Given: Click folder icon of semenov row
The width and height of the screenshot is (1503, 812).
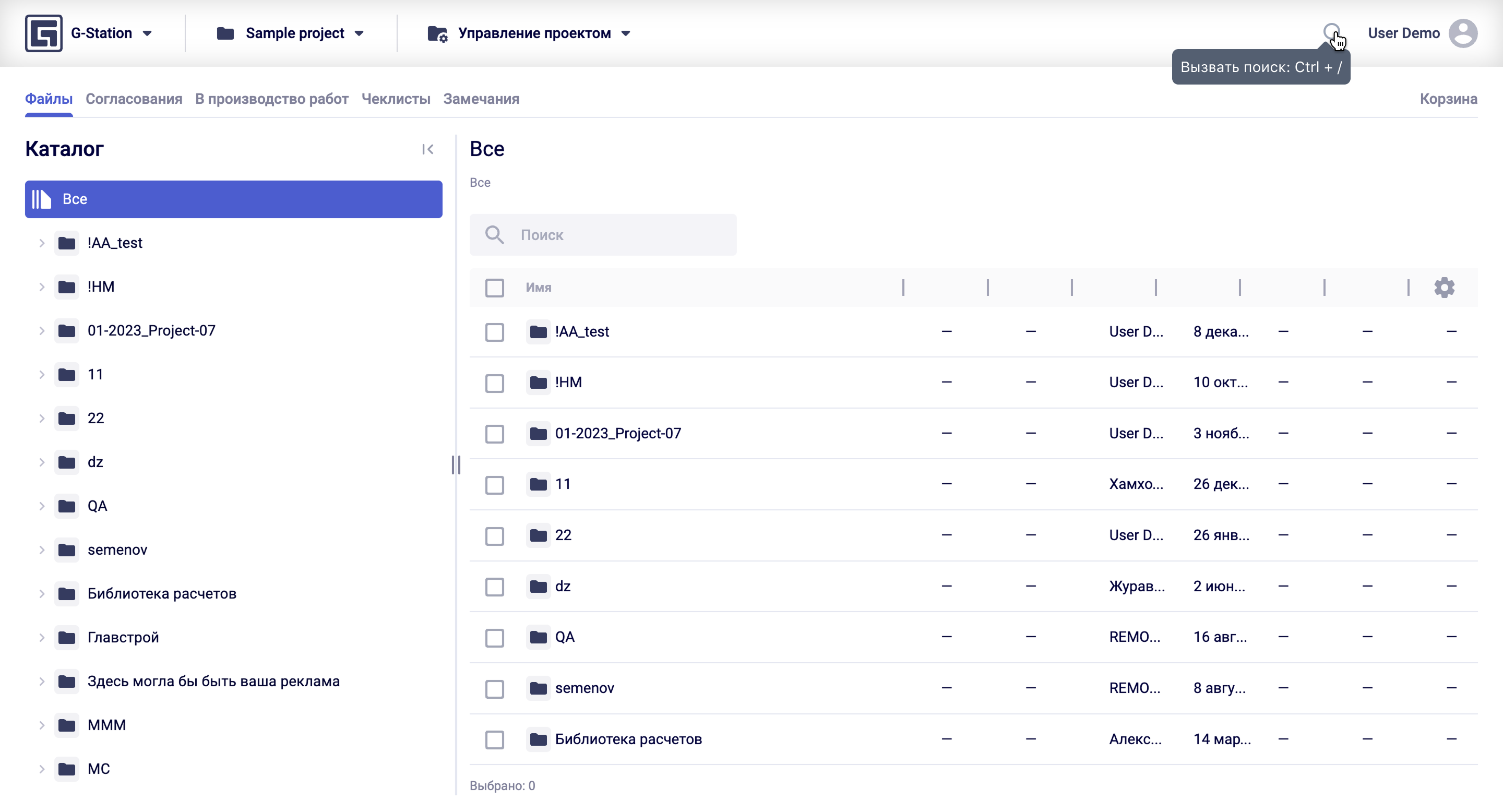Looking at the screenshot, I should 538,688.
